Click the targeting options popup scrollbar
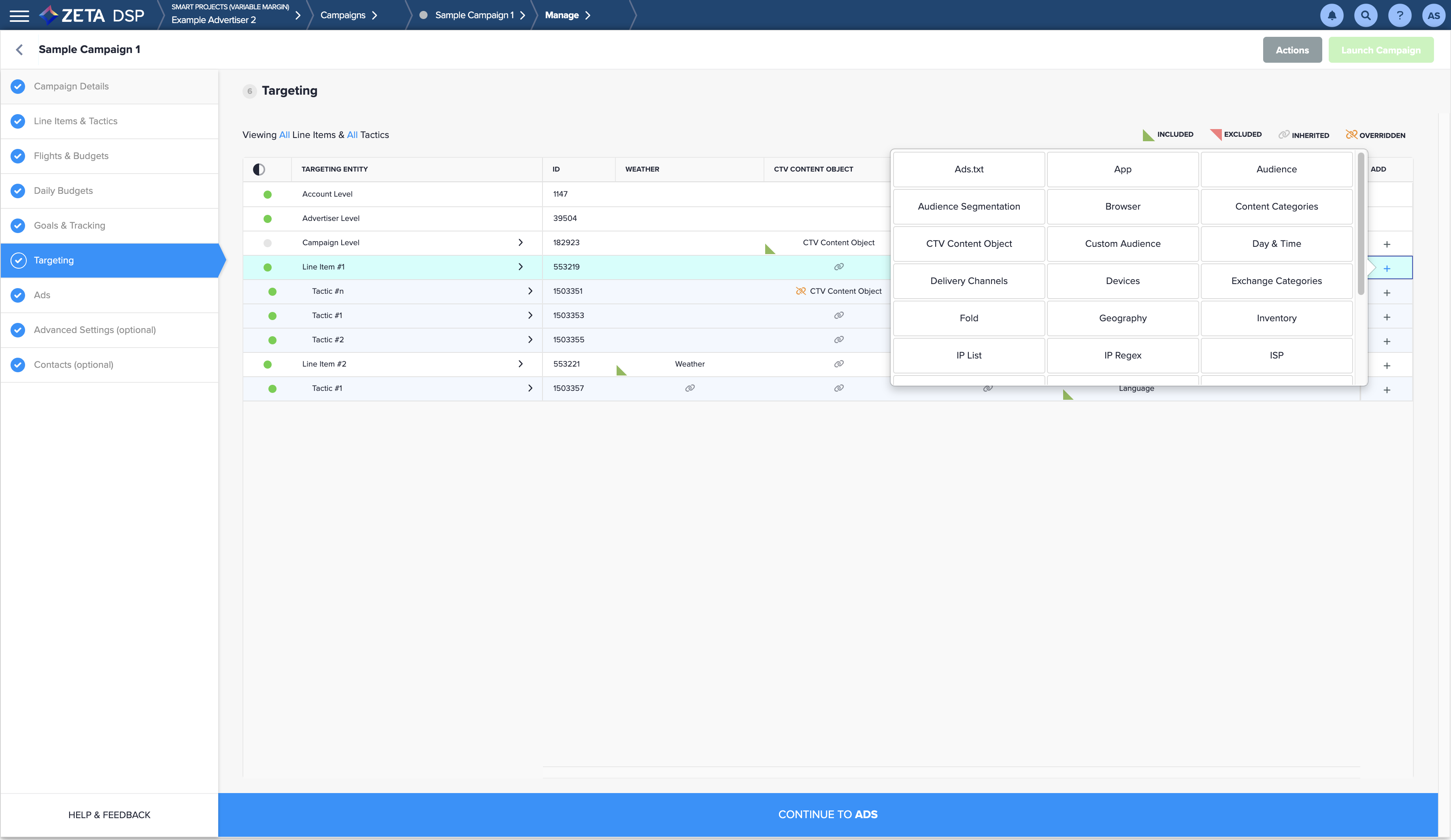Viewport: 1451px width, 840px height. (x=1361, y=225)
